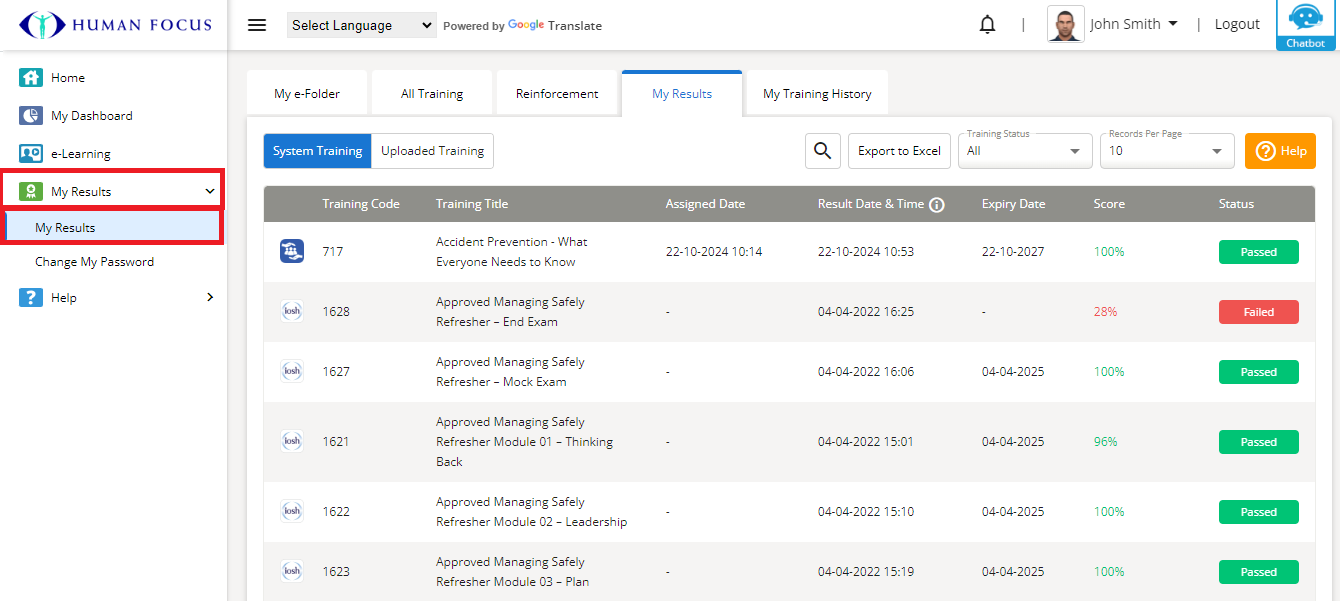Open the All Training tab
The width and height of the screenshot is (1340, 601).
click(432, 94)
